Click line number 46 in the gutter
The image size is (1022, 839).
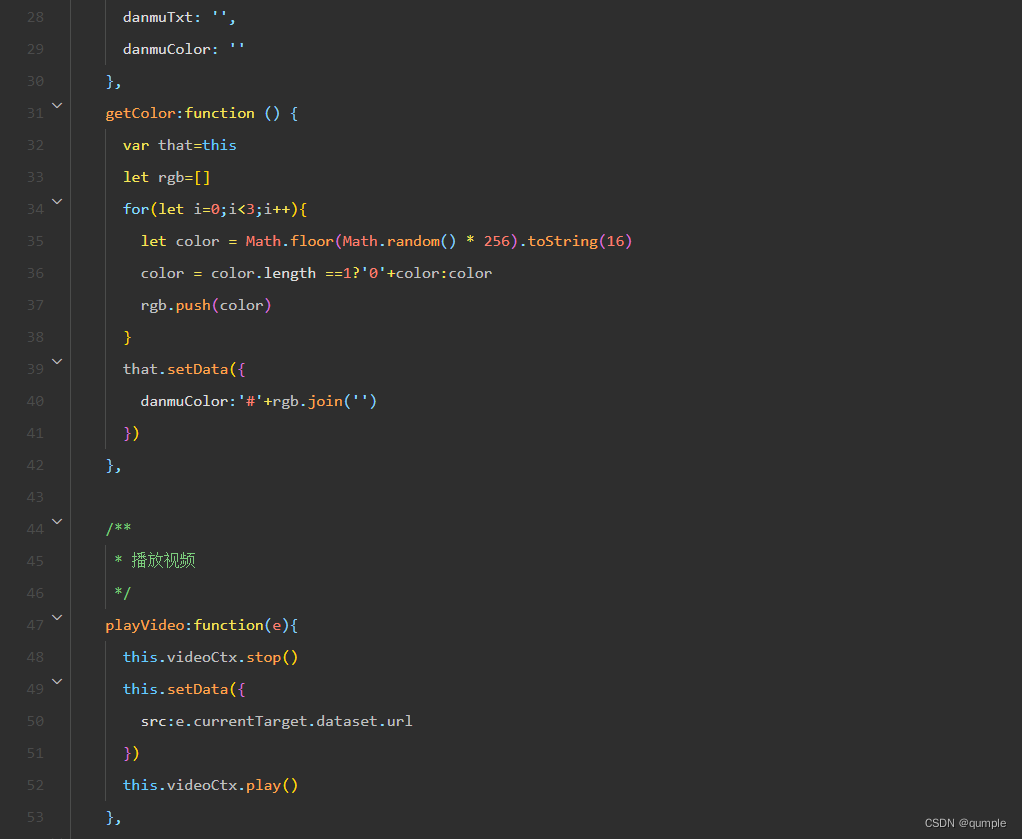coord(35,593)
